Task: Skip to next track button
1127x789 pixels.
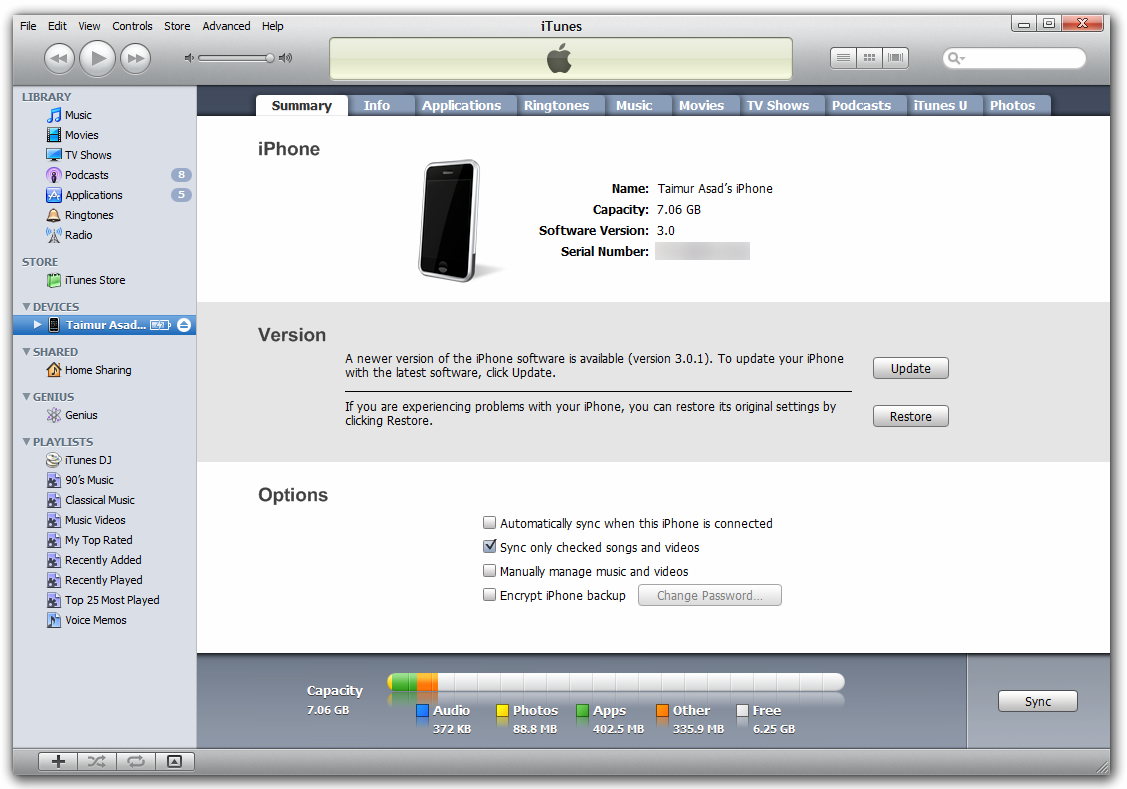Action: pyautogui.click(x=135, y=58)
